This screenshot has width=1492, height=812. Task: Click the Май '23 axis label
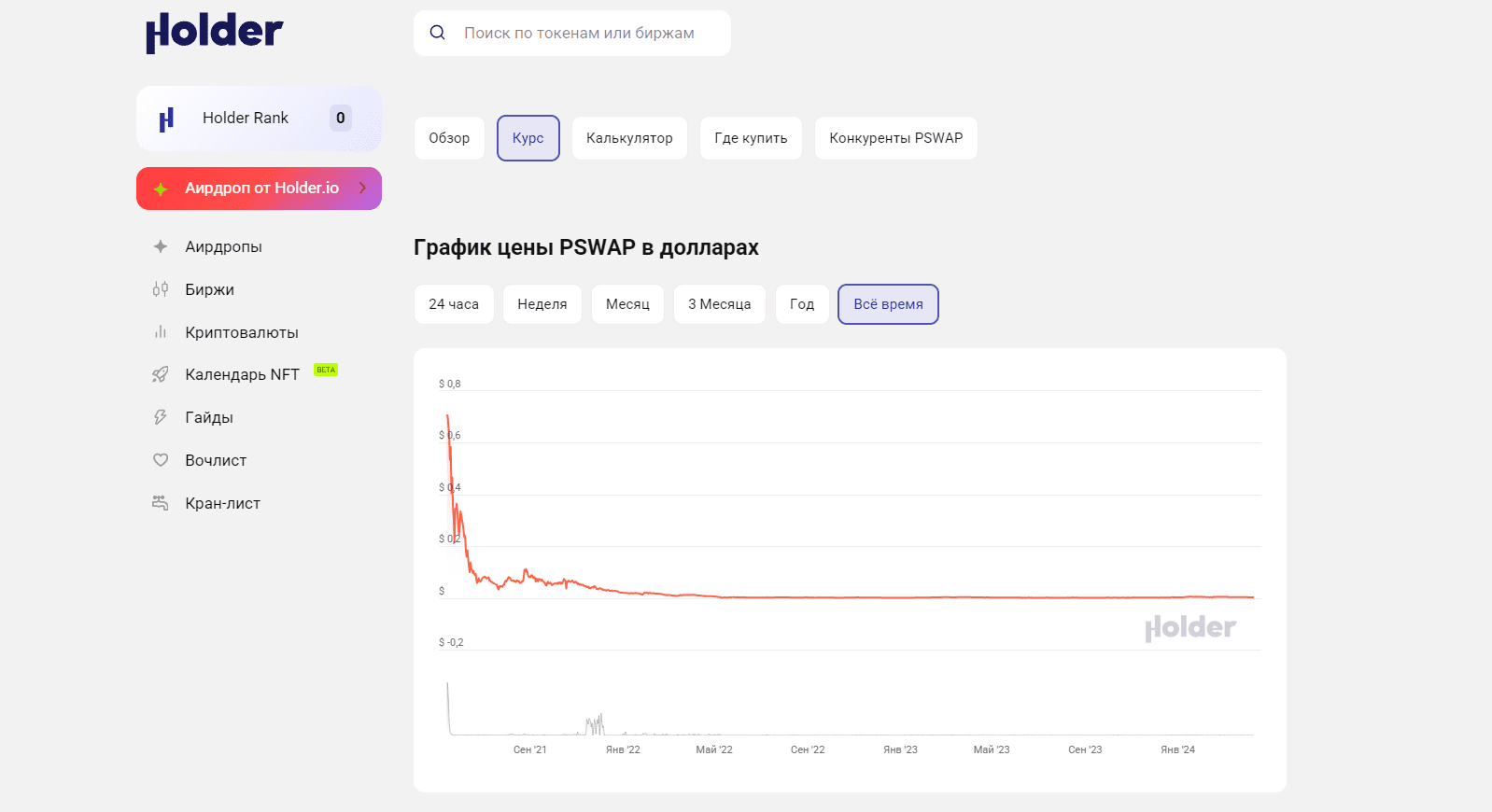tap(992, 749)
